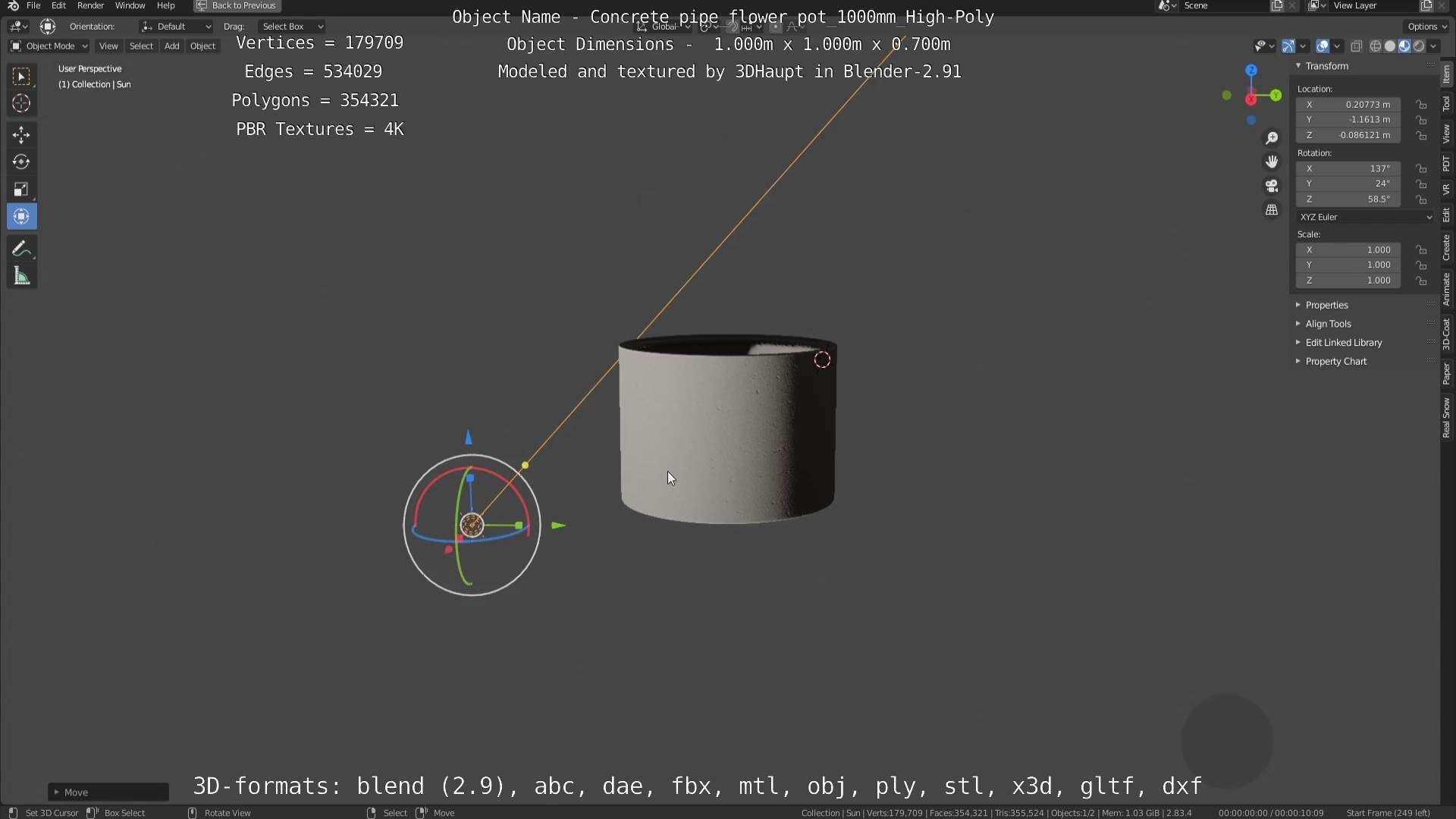Click the zoom magnifier viewport icon
Screen dimensions: 1456x819
click(1272, 138)
